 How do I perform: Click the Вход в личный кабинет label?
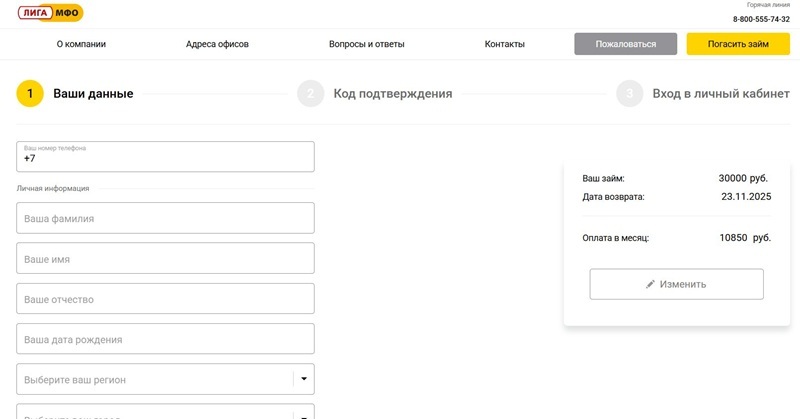click(x=721, y=93)
